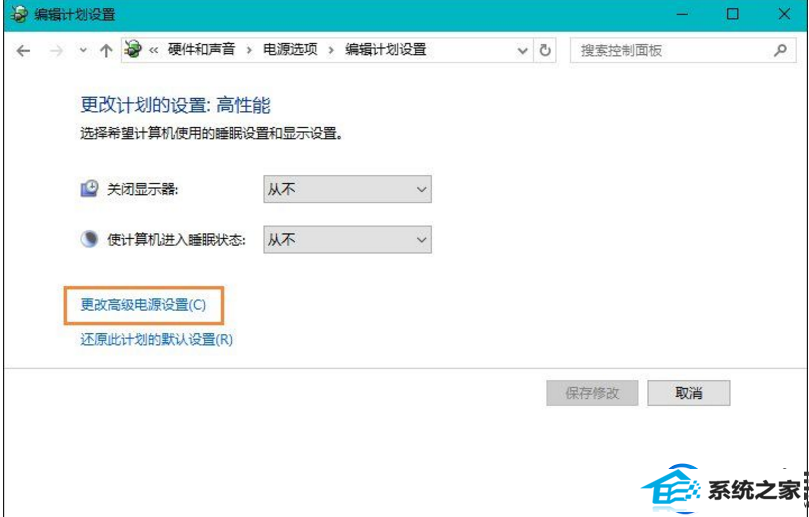Click the 保存修改 button
The width and height of the screenshot is (809, 517).
[592, 393]
